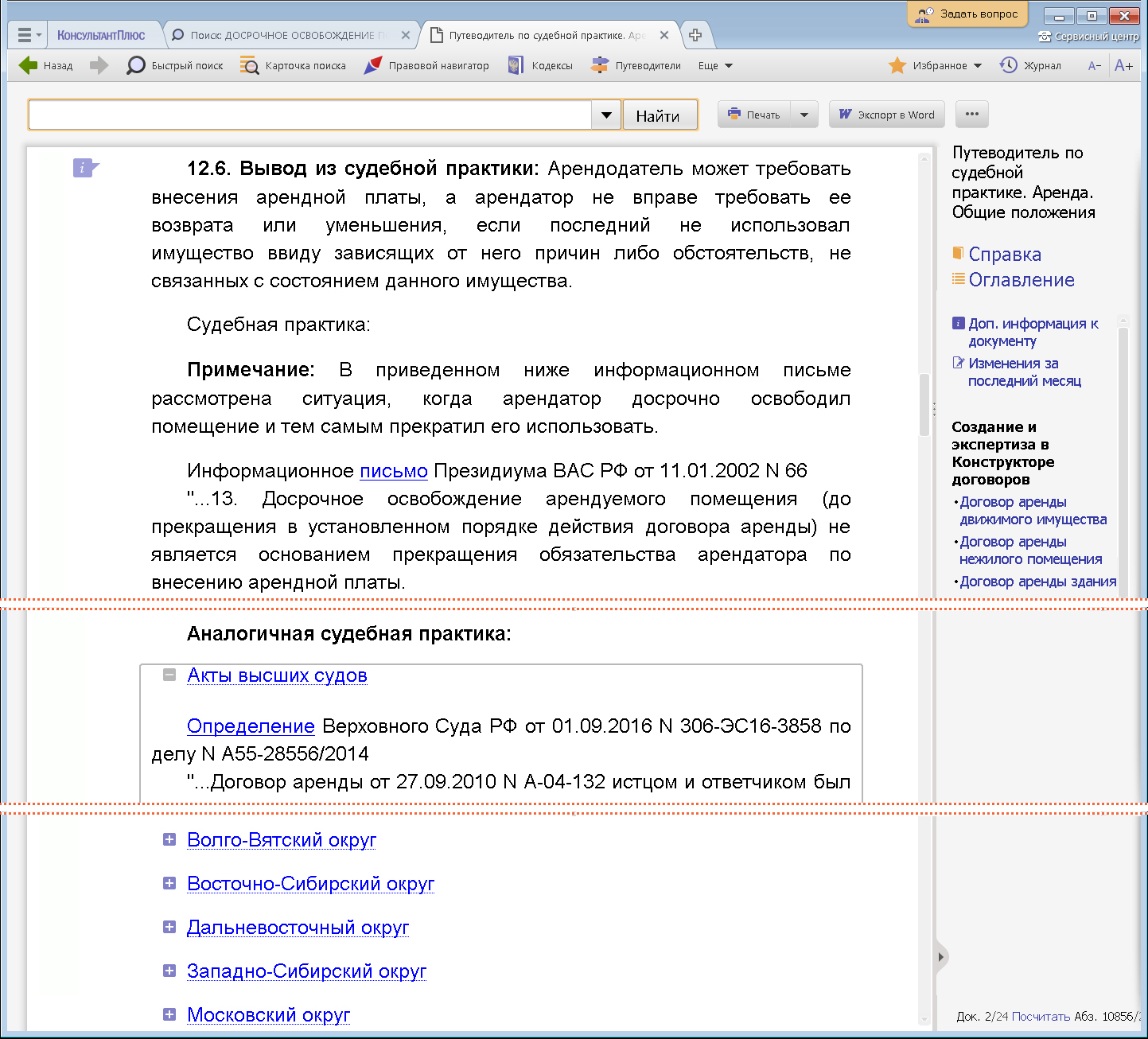Open Оглавление table of contents
The image size is (1148, 1039).
click(1022, 280)
